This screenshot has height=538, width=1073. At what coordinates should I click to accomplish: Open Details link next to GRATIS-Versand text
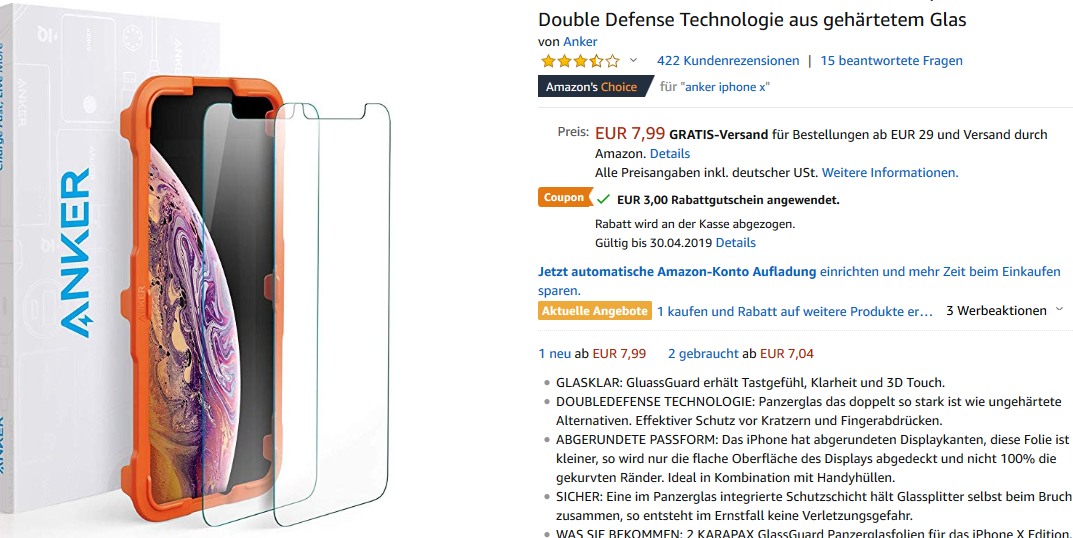point(670,154)
